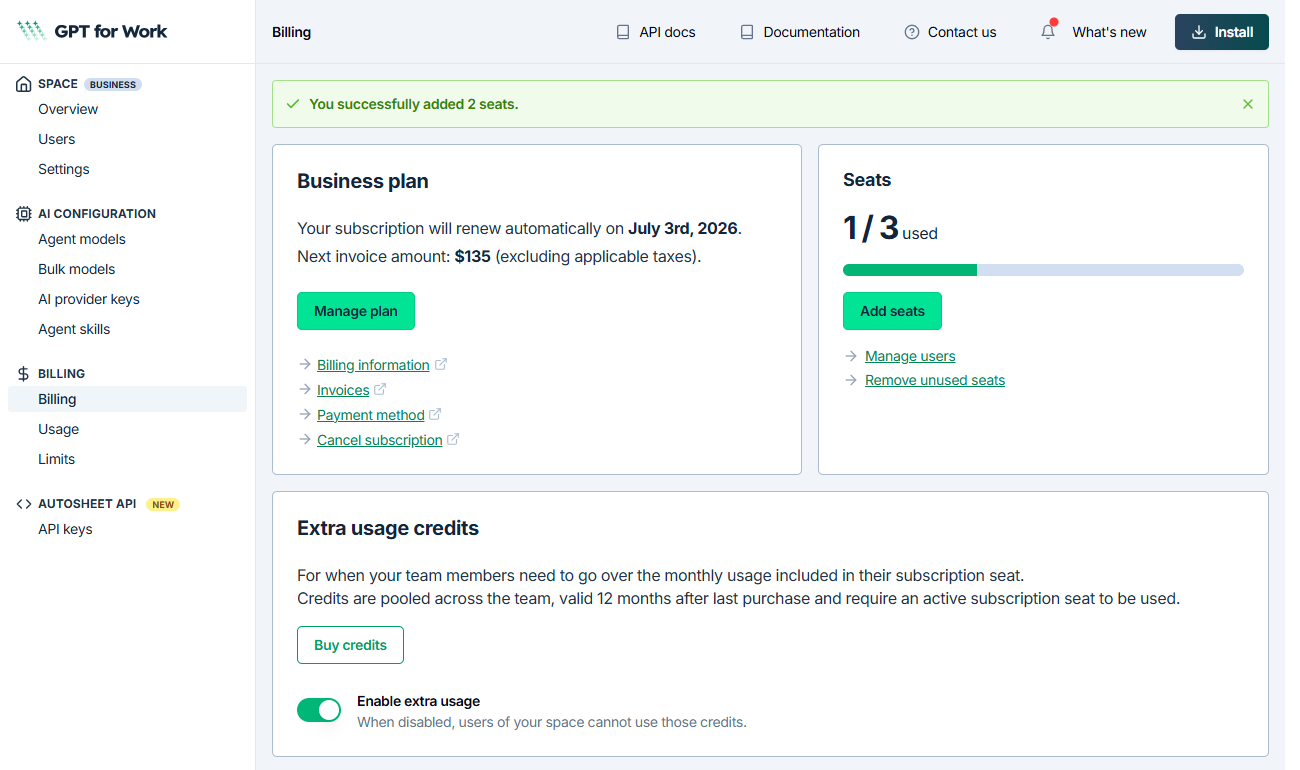Click the 'July 3rd, 2026' renewal date
The image size is (1300, 770).
(x=683, y=228)
